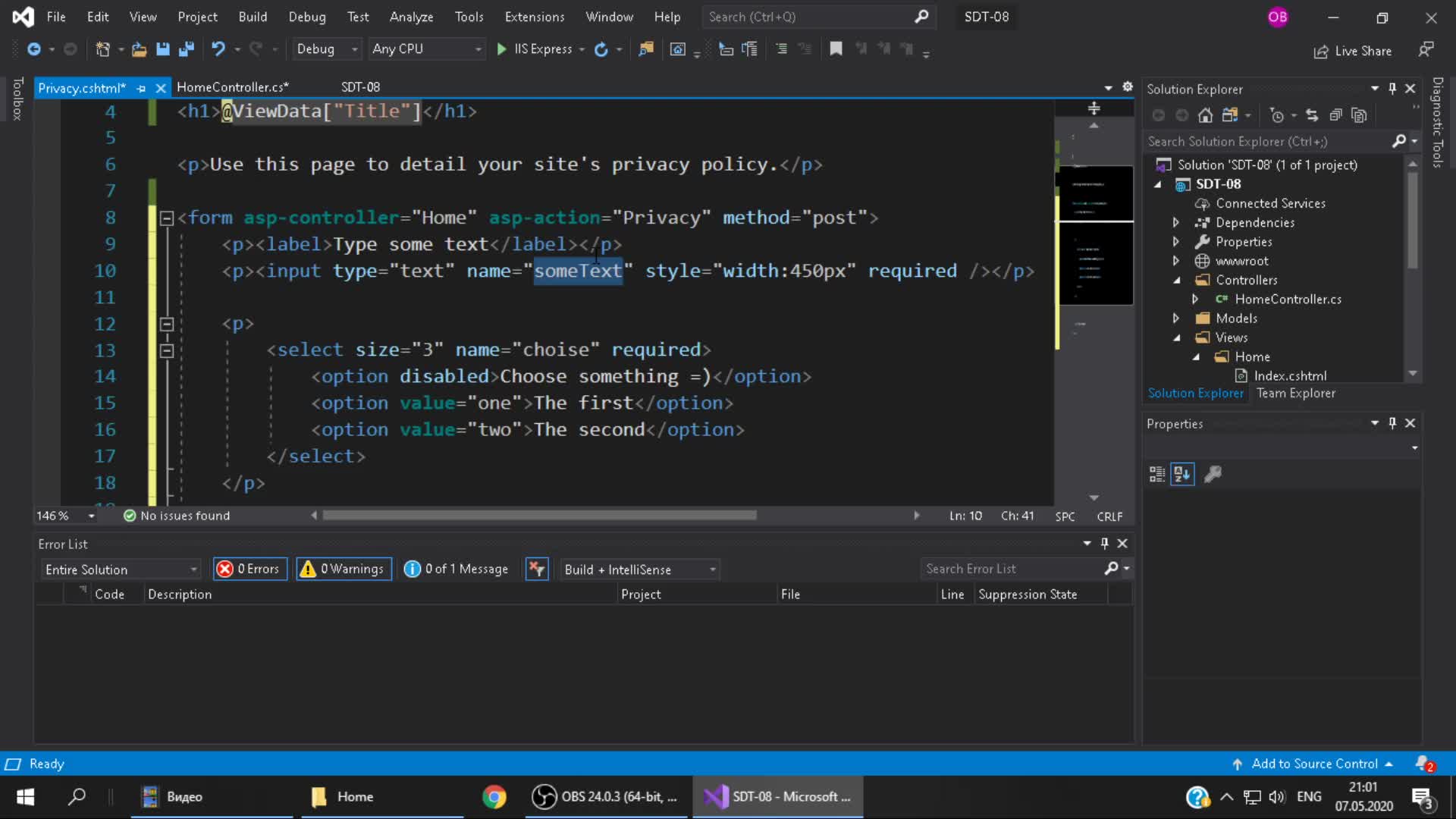Click the code minimap scroll overview
This screenshot has width=1456, height=819.
tap(1095, 235)
